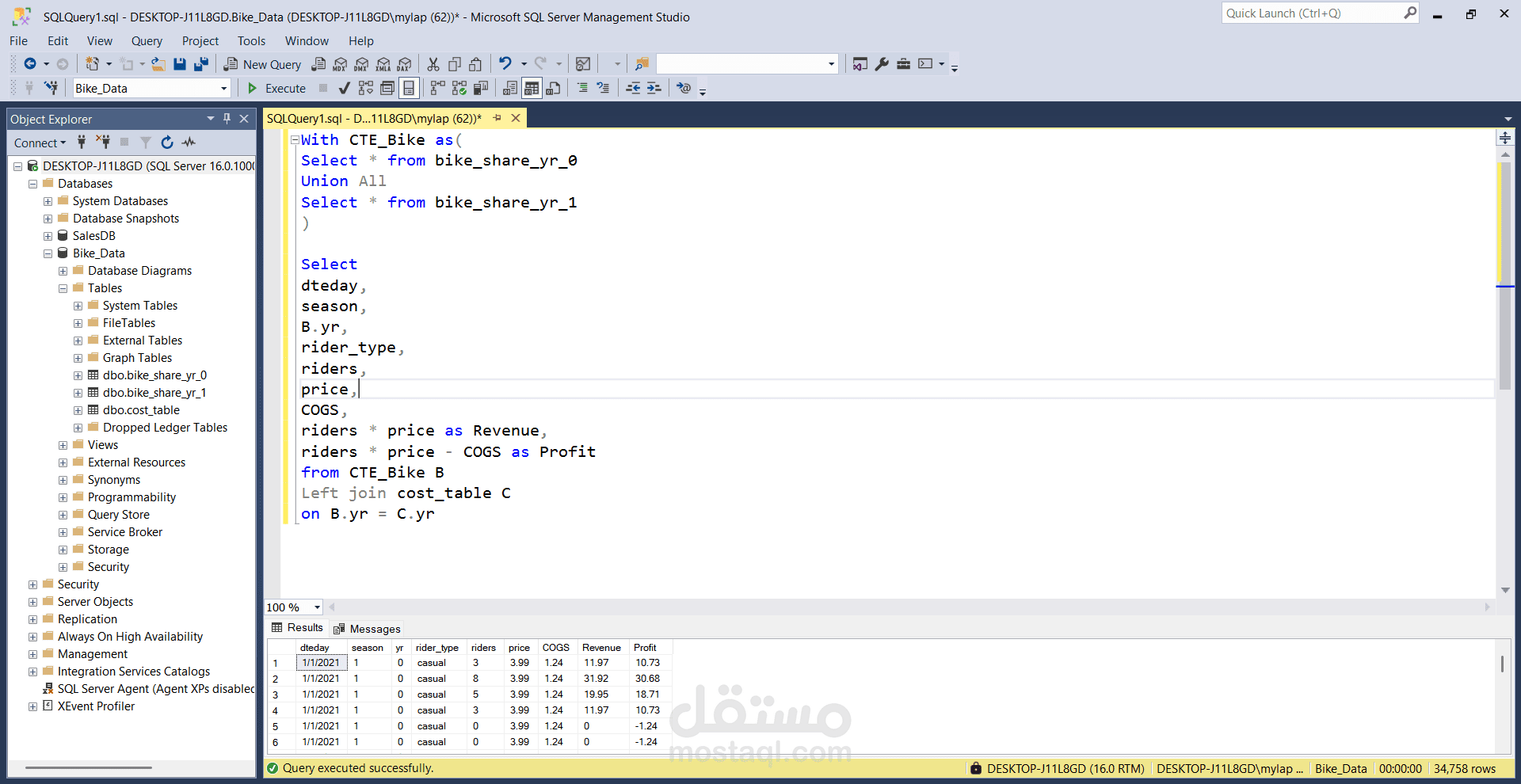This screenshot has width=1521, height=784.
Task: Toggle IntelliSense Enabled button
Action: [409, 88]
